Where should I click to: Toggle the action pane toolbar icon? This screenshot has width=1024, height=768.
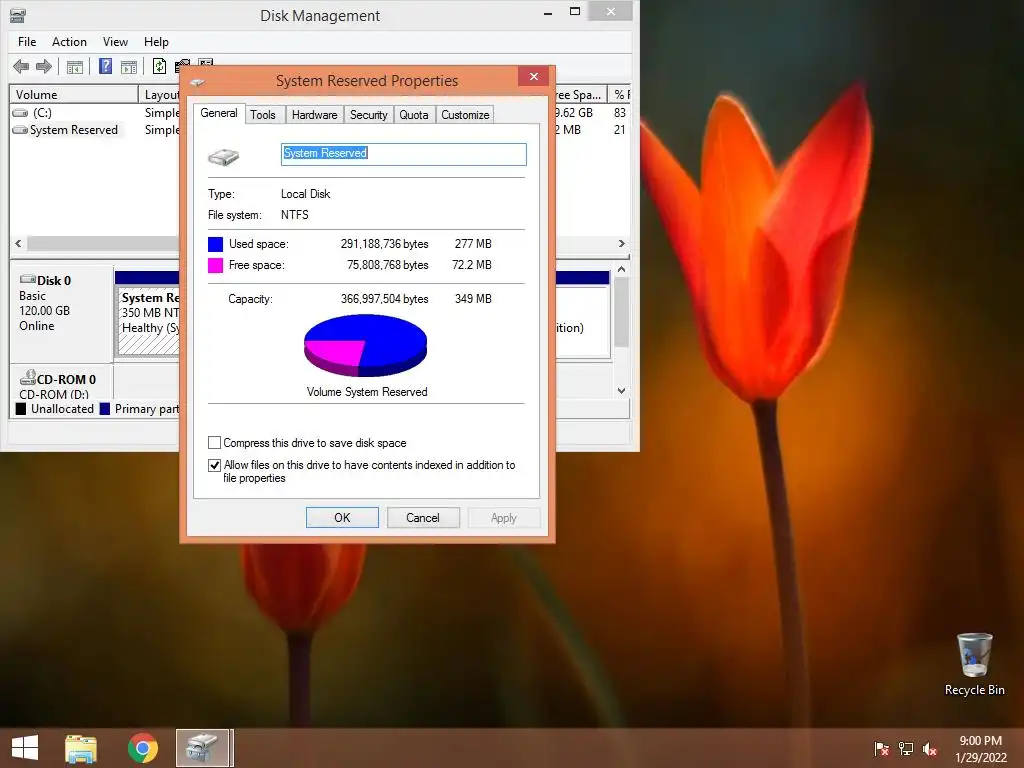[x=129, y=67]
